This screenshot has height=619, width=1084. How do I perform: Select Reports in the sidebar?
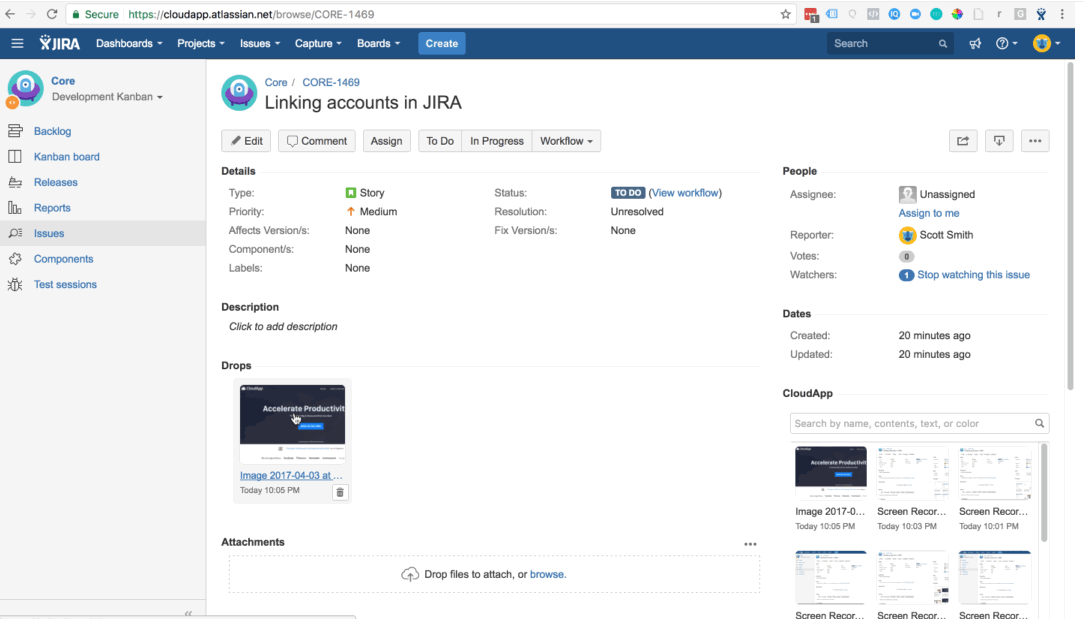tap(52, 207)
